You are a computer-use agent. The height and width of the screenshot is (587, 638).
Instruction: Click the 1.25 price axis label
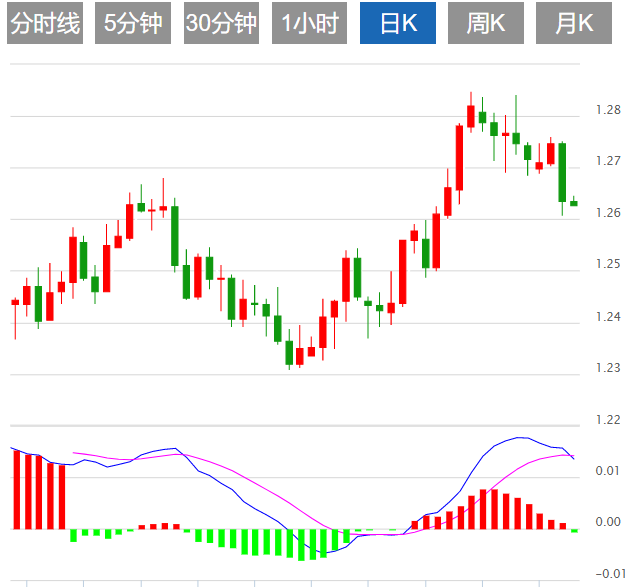(x=608, y=264)
